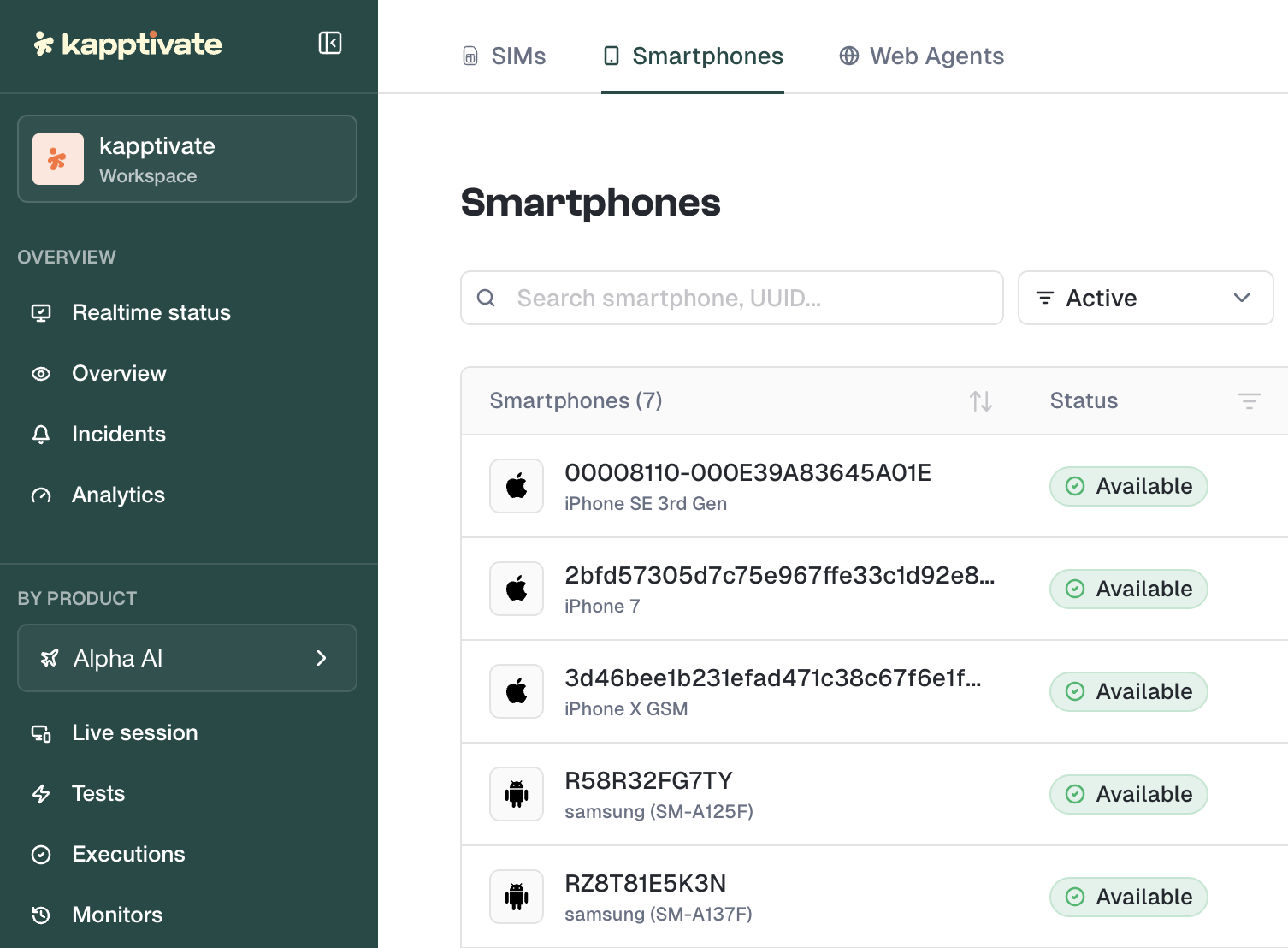This screenshot has width=1288, height=948.
Task: Click the history clock icon beside Monitors
Action: tap(41, 915)
